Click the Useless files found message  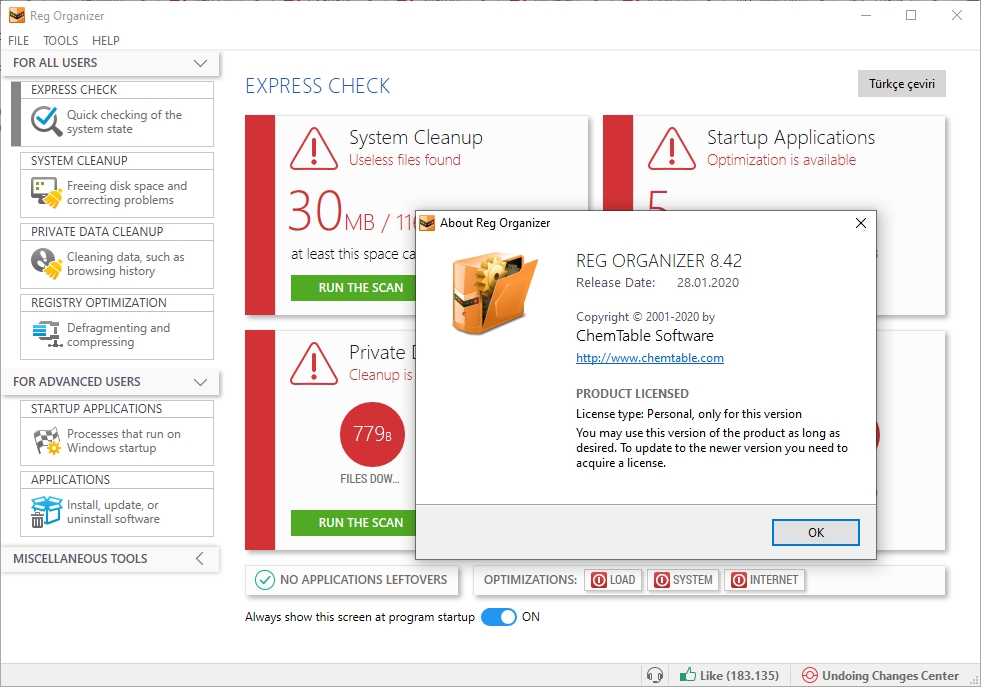point(405,160)
